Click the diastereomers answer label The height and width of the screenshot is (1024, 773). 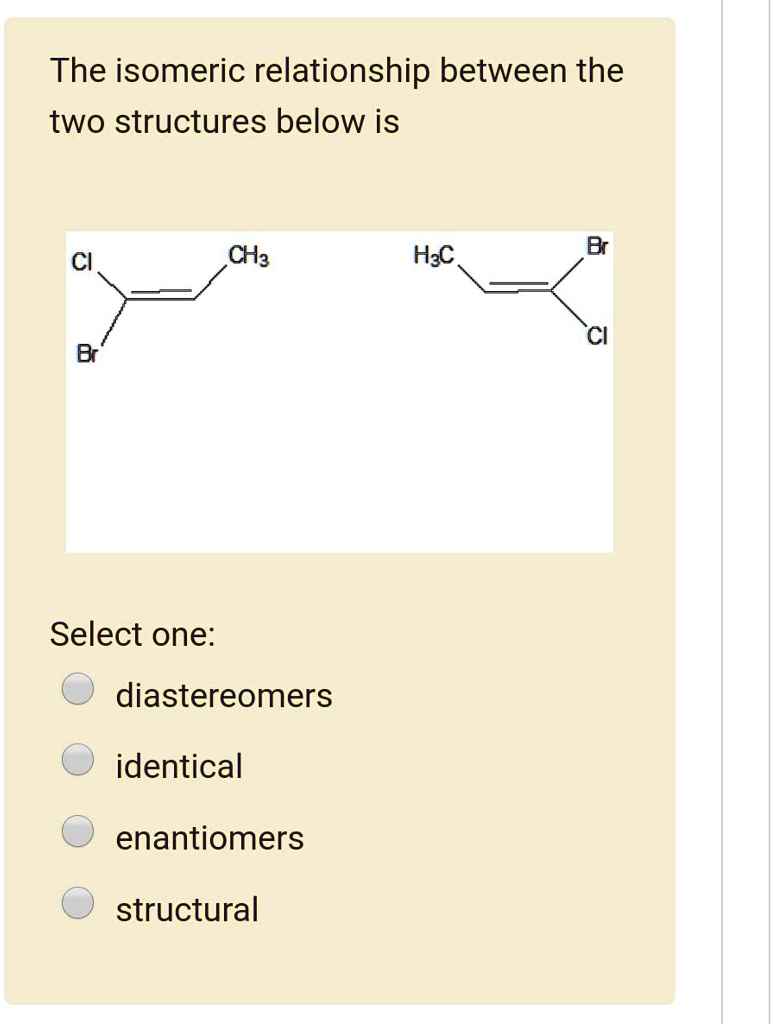point(223,696)
